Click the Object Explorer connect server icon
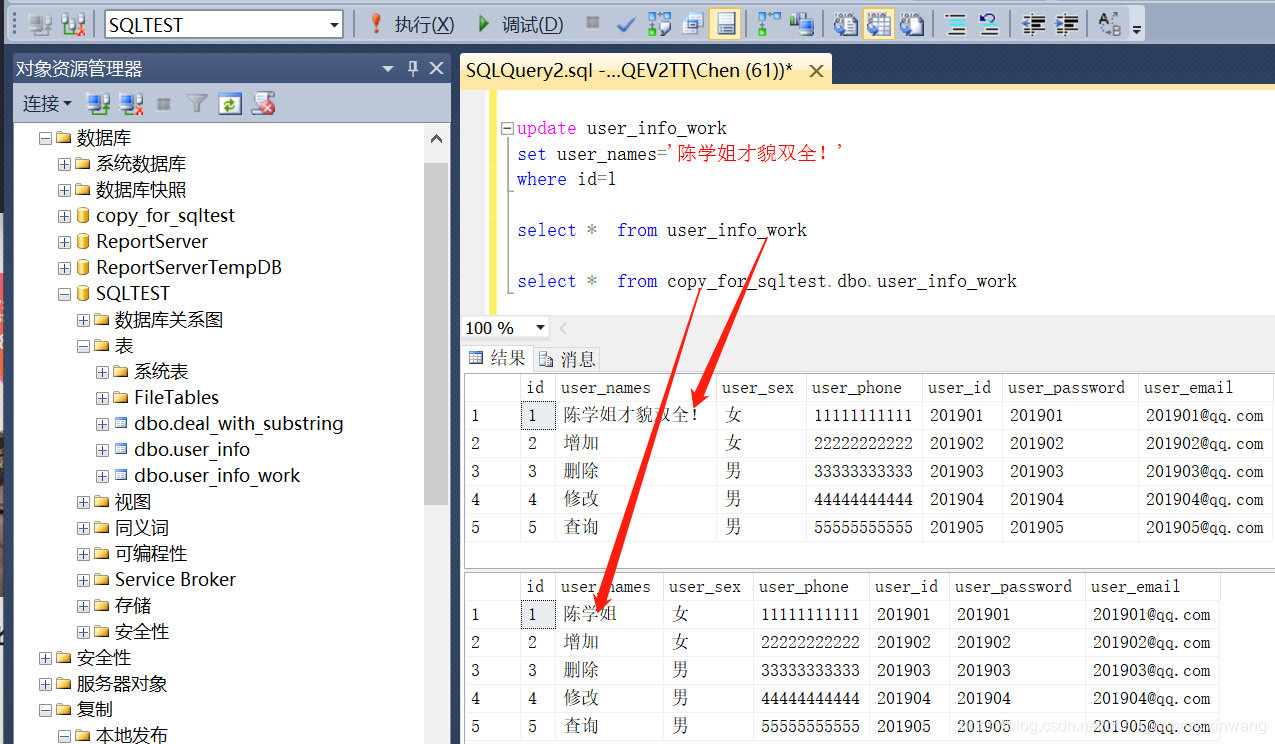 [x=98, y=103]
